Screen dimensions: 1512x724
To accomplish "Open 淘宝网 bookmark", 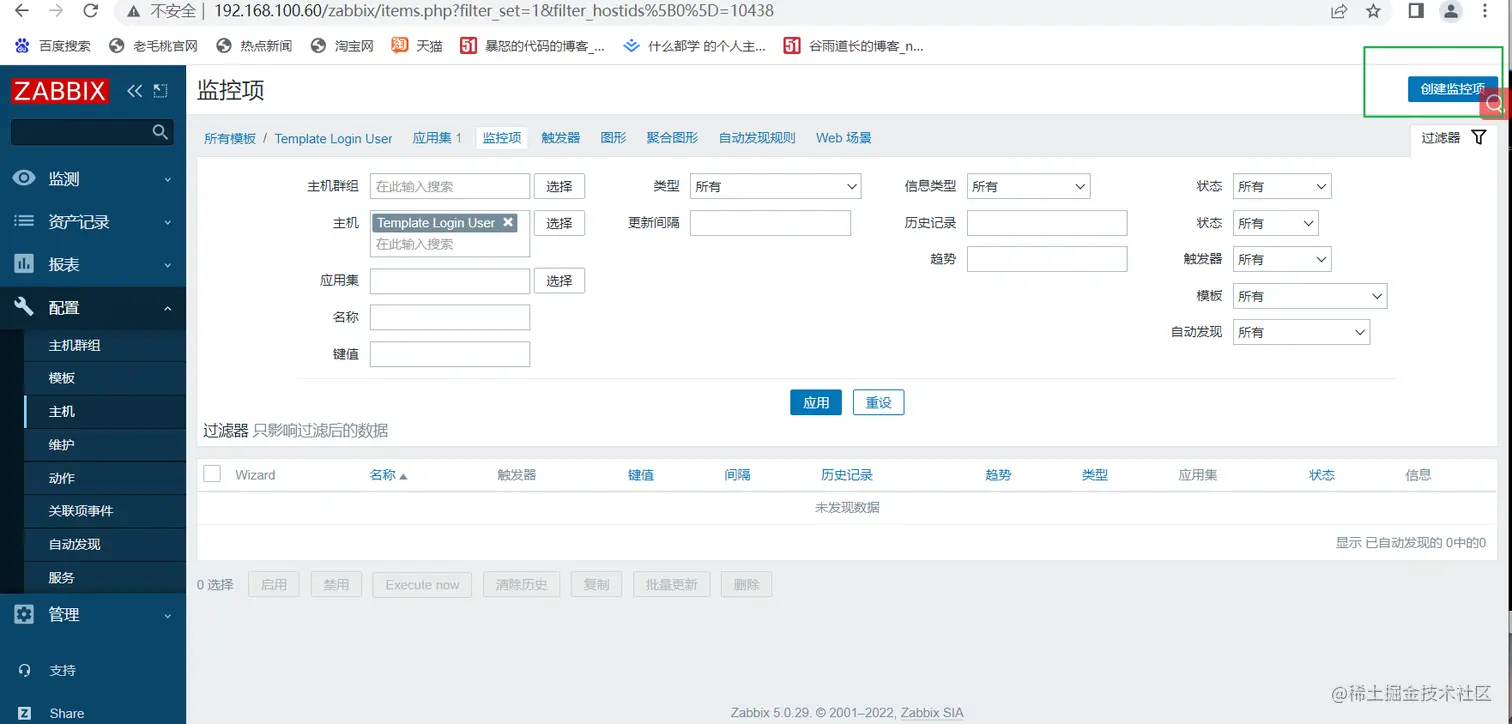I will pyautogui.click(x=342, y=46).
